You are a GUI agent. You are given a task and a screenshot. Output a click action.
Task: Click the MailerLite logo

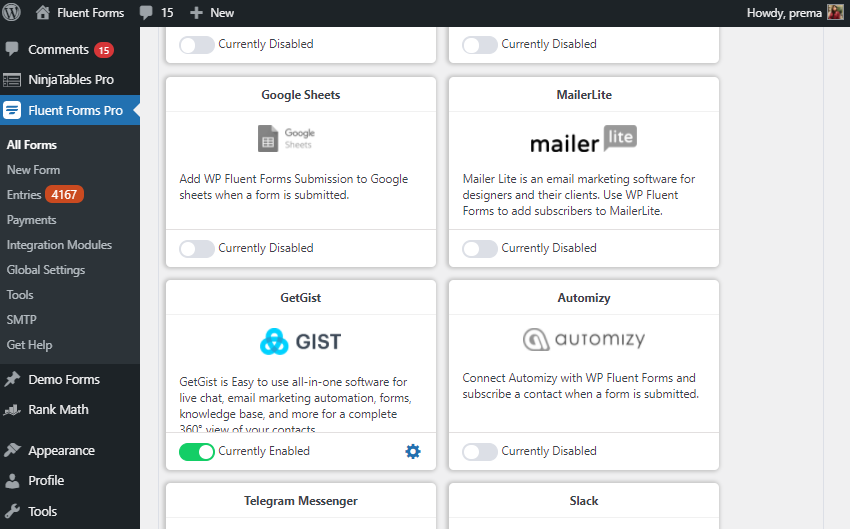coord(583,139)
